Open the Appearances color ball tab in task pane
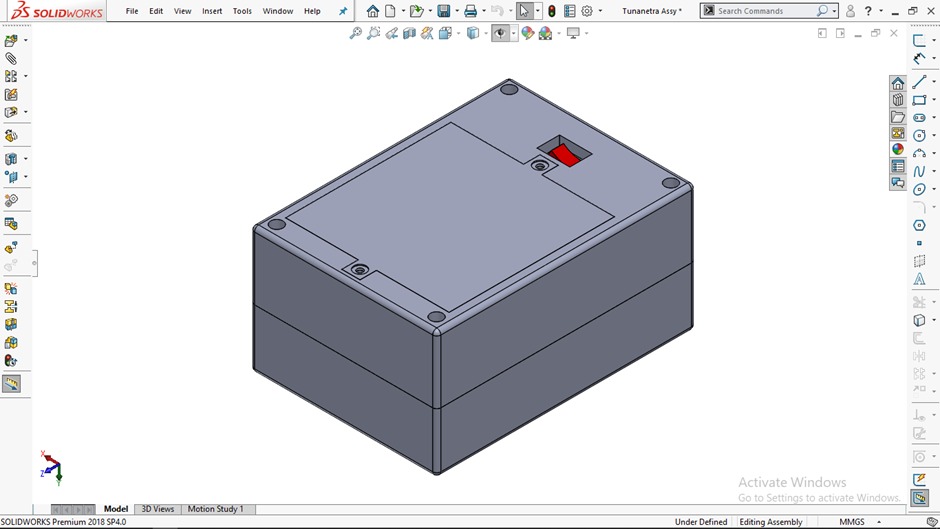 coord(897,149)
